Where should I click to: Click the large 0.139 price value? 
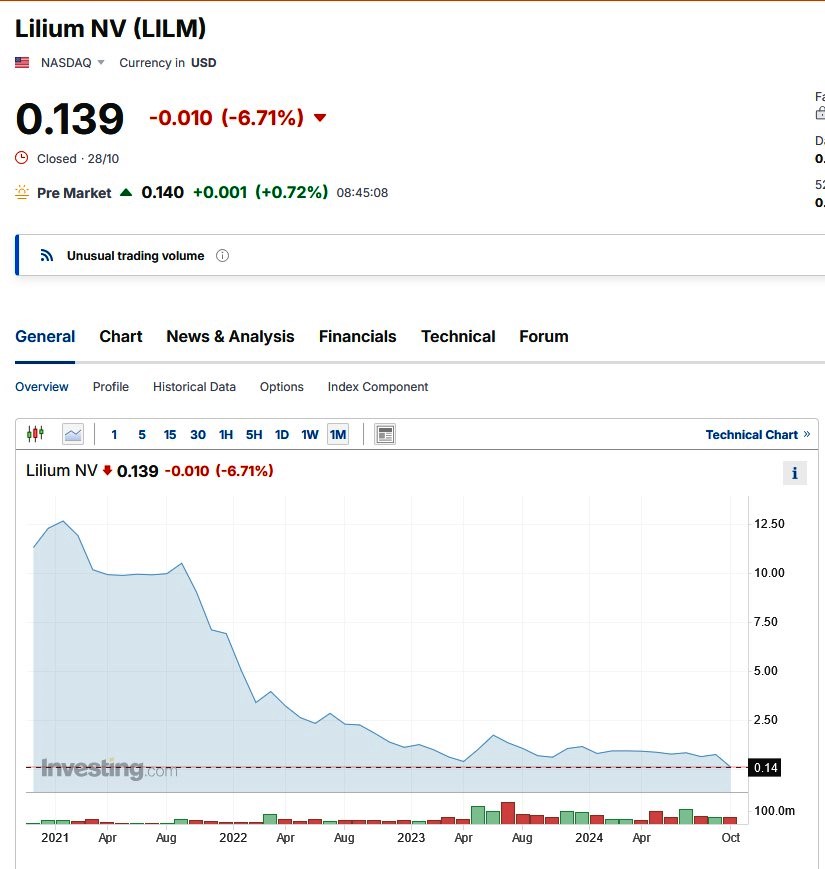(x=70, y=119)
